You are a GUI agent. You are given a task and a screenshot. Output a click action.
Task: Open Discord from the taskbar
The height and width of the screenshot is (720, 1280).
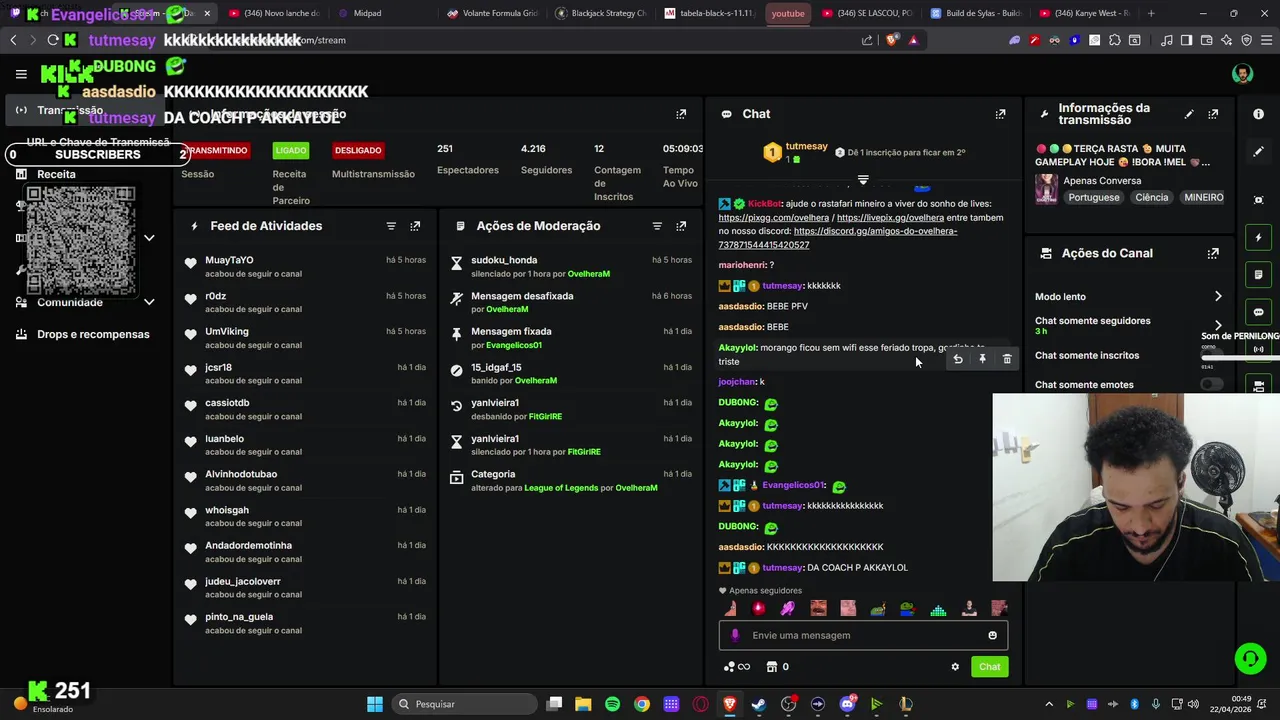pos(847,704)
